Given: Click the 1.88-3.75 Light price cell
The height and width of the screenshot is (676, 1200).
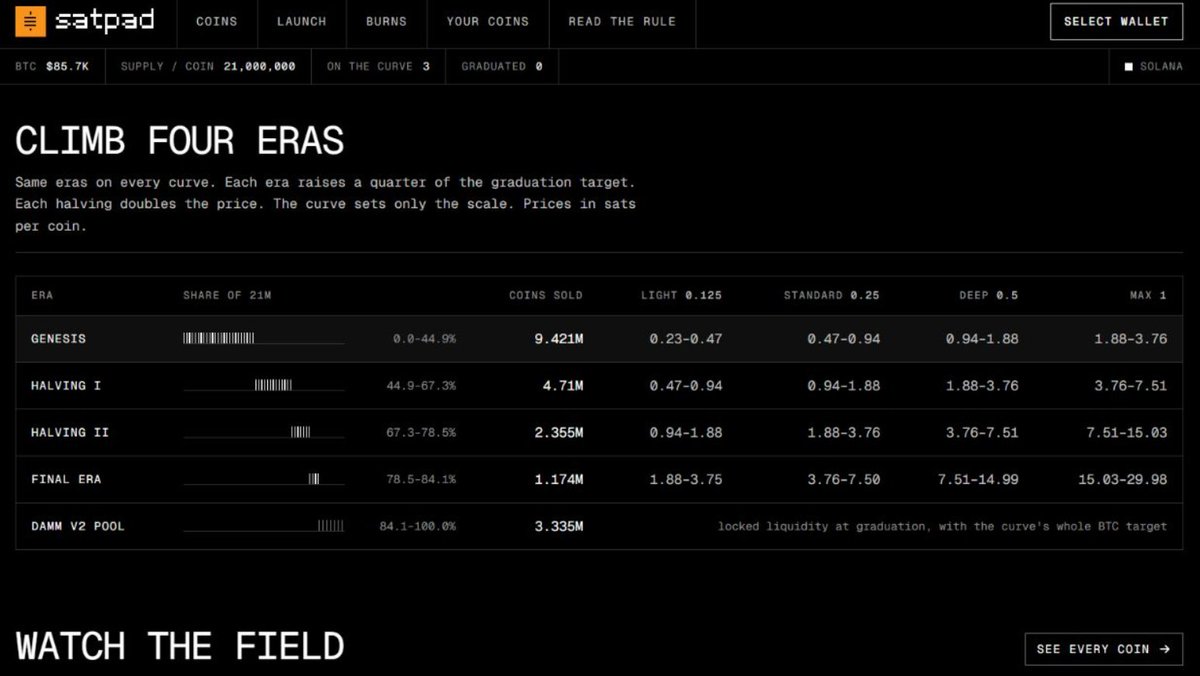Looking at the screenshot, I should pyautogui.click(x=686, y=480).
